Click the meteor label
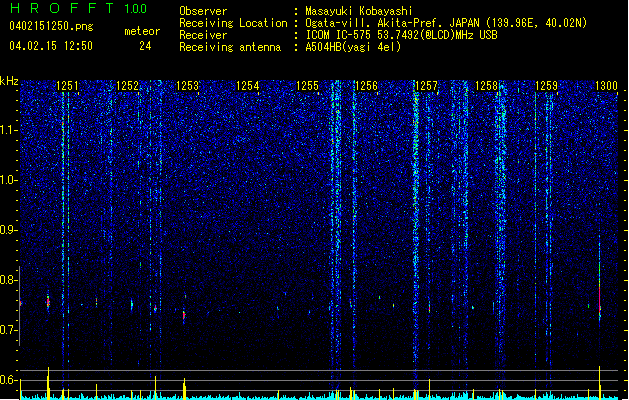The width and height of the screenshot is (629, 400). click(x=142, y=31)
